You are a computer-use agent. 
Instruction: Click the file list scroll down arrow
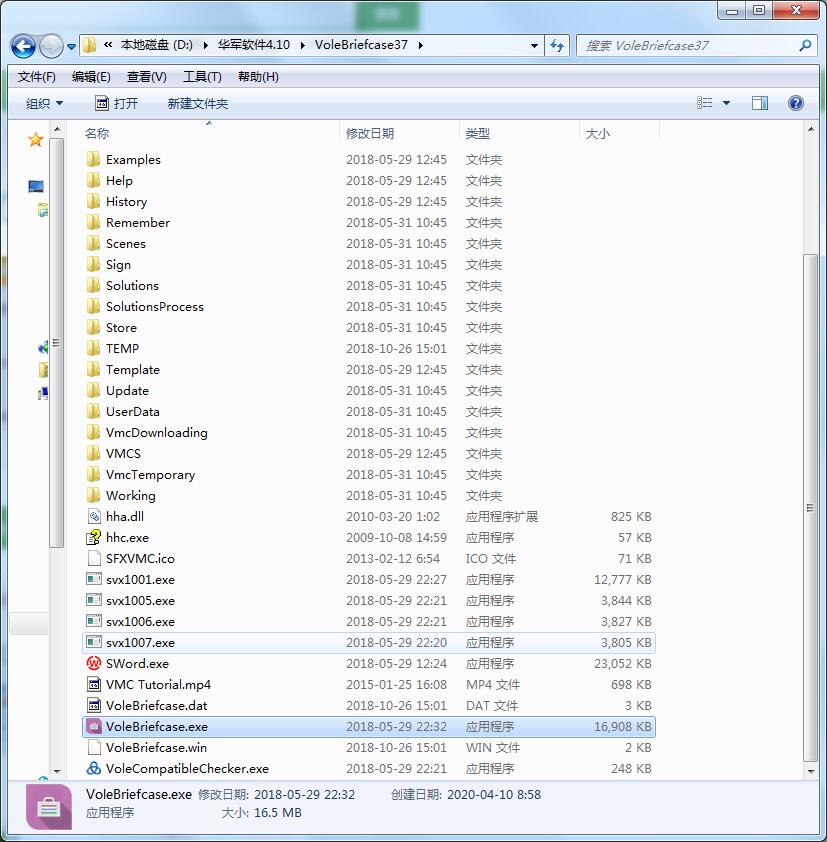811,772
